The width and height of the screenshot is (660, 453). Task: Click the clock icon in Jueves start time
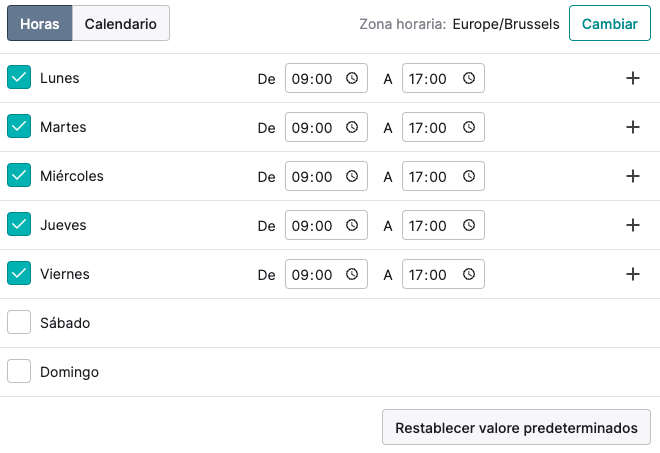pyautogui.click(x=352, y=225)
